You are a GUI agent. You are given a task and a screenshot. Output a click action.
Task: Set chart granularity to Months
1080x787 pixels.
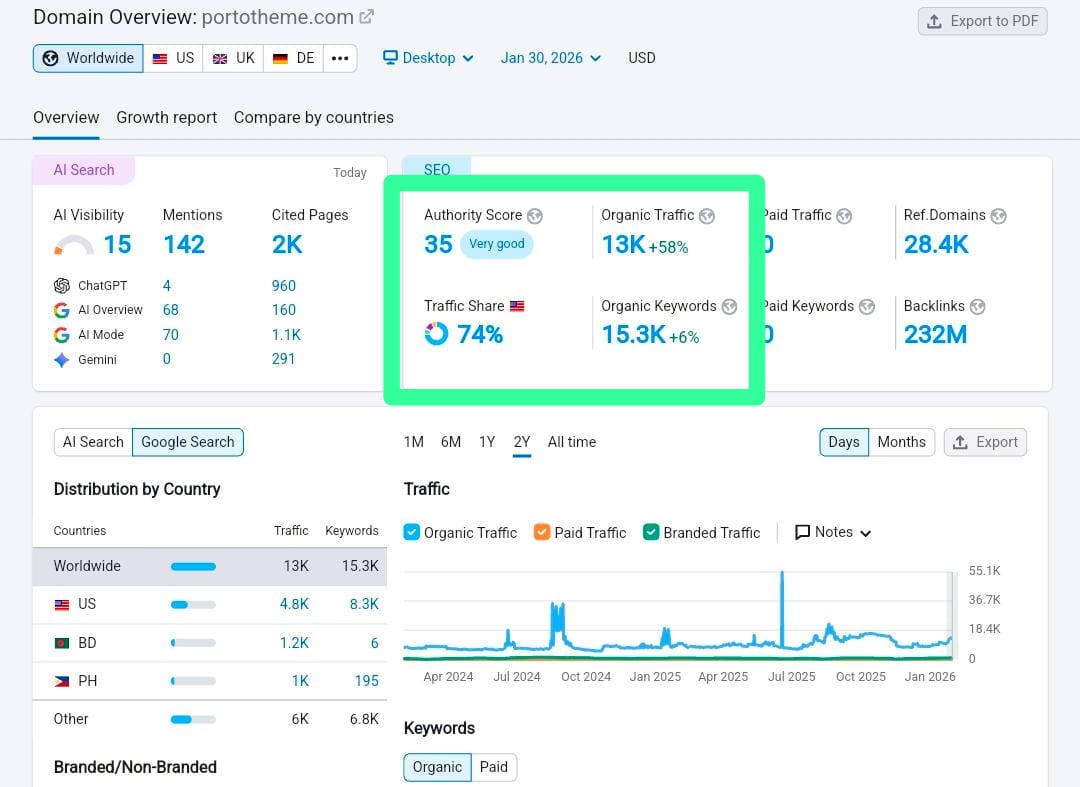pos(902,442)
